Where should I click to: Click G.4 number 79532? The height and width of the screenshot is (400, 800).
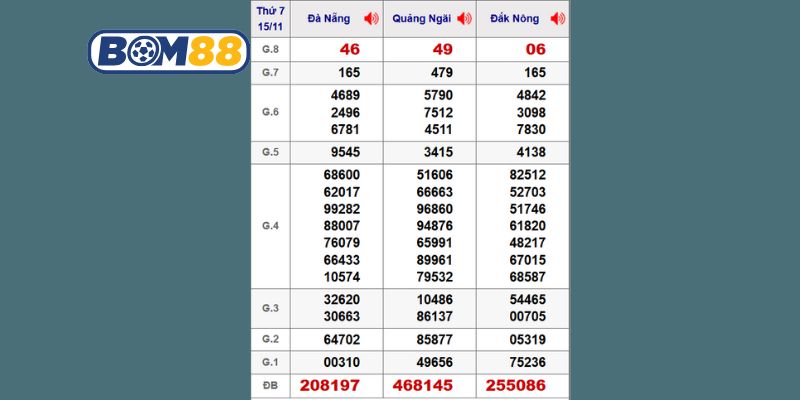click(435, 277)
